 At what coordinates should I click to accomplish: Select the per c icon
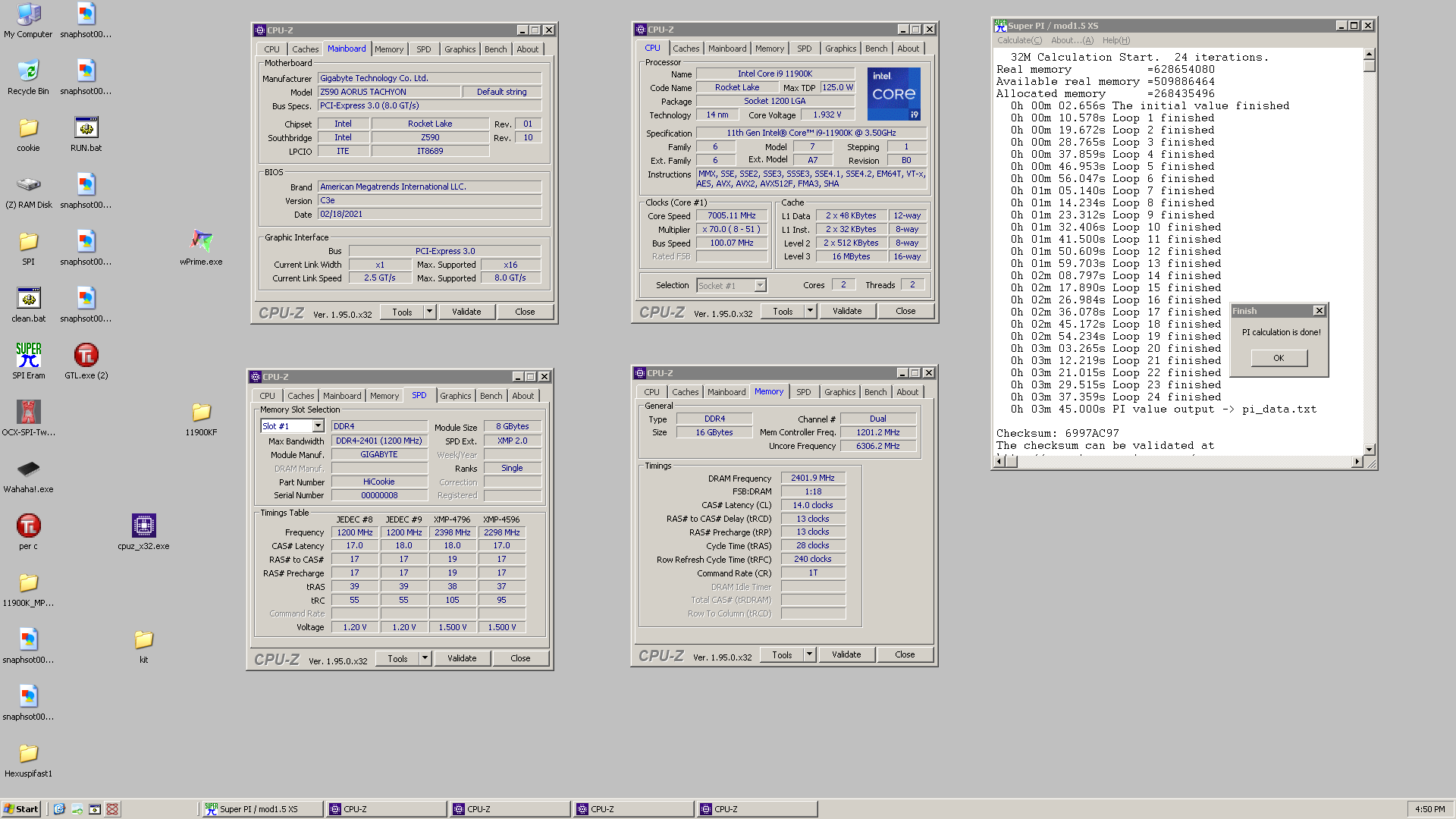coord(28,532)
